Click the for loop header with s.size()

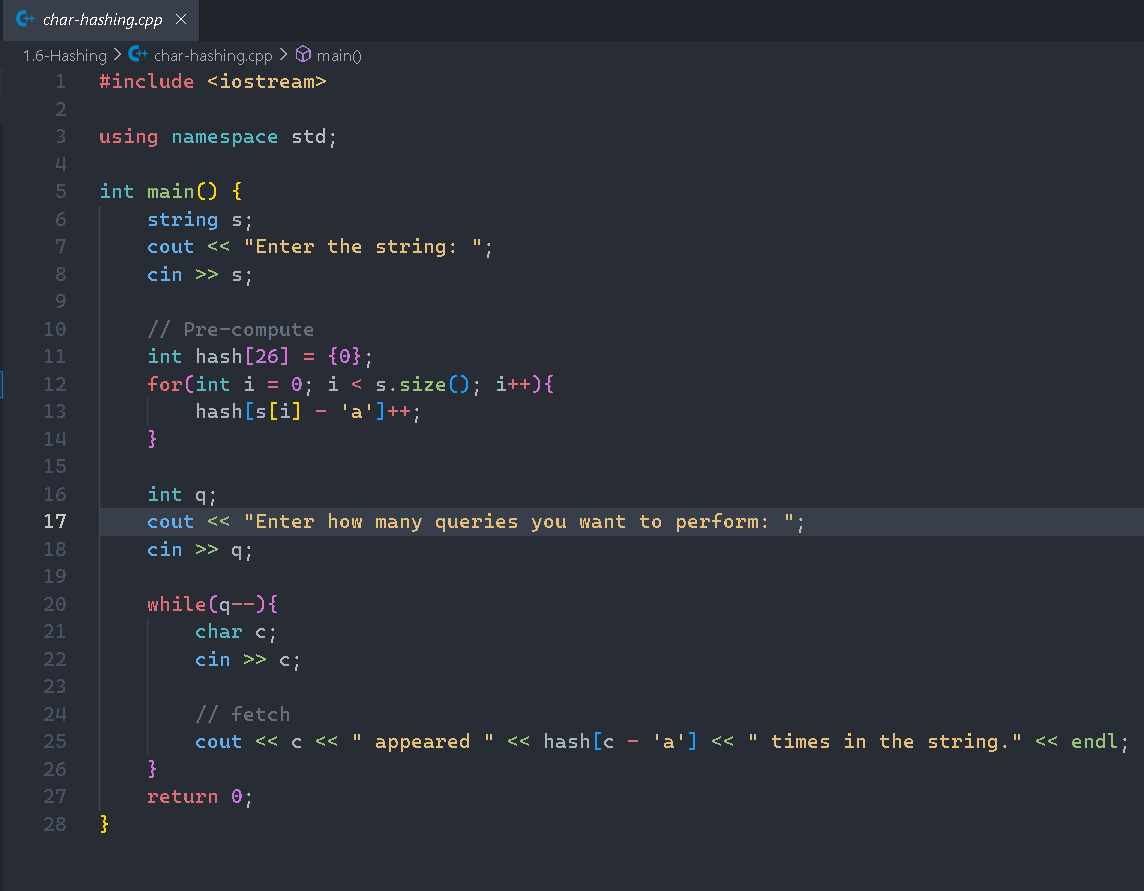(350, 385)
